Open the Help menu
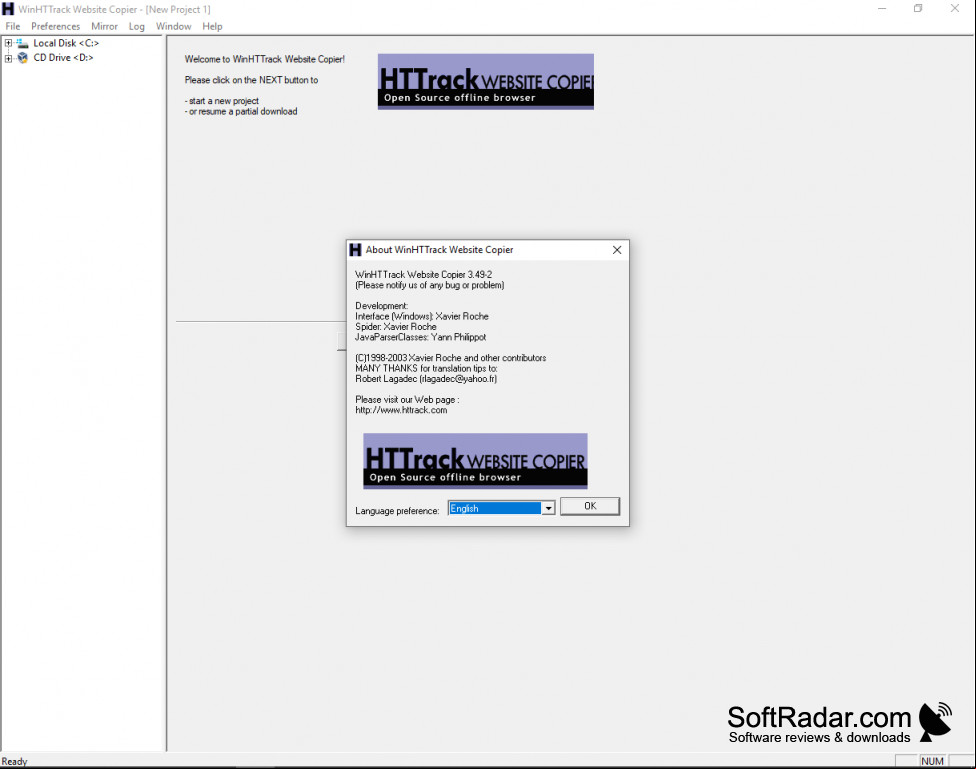 (212, 26)
